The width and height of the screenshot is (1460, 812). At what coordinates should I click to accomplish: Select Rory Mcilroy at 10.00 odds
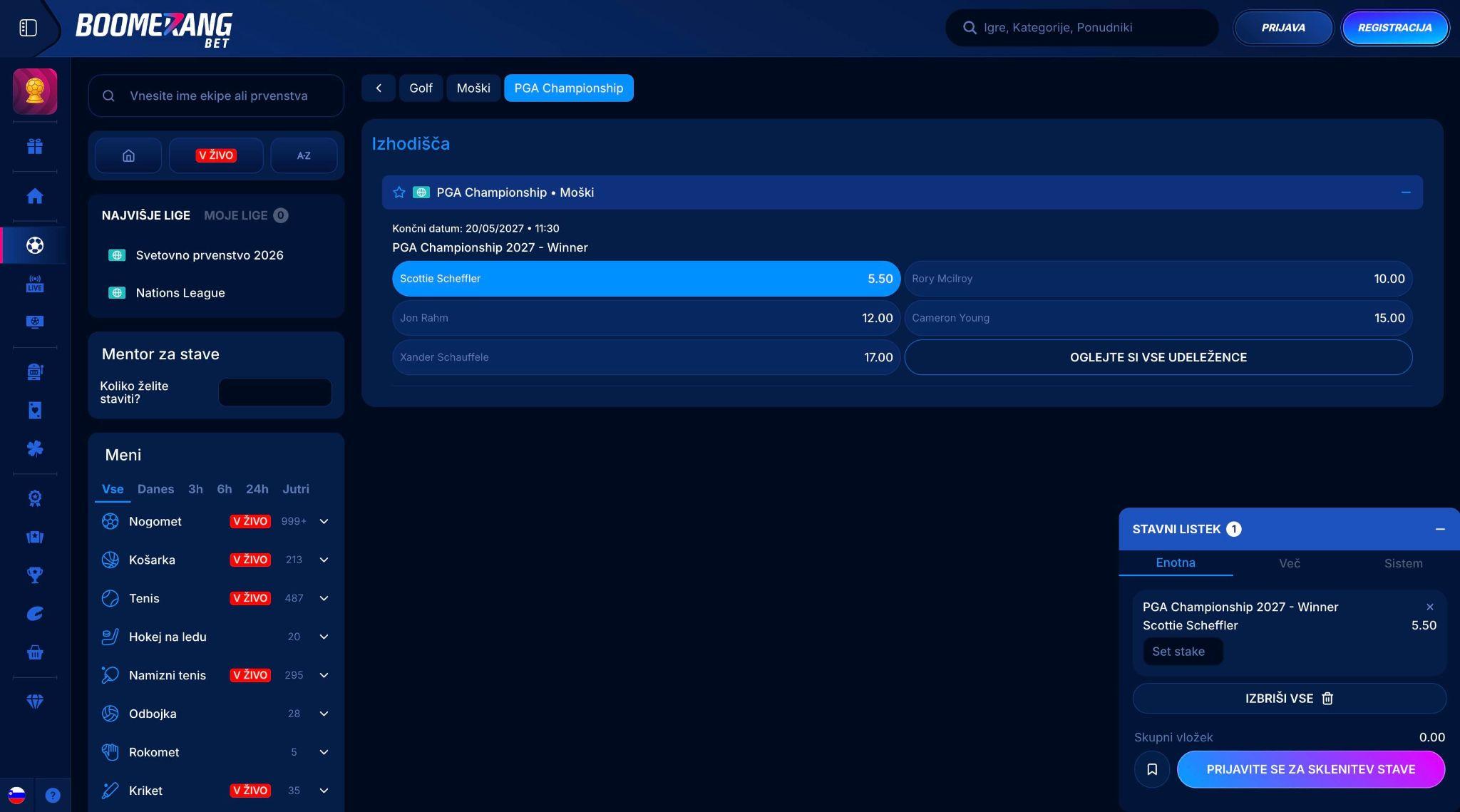coord(1158,279)
